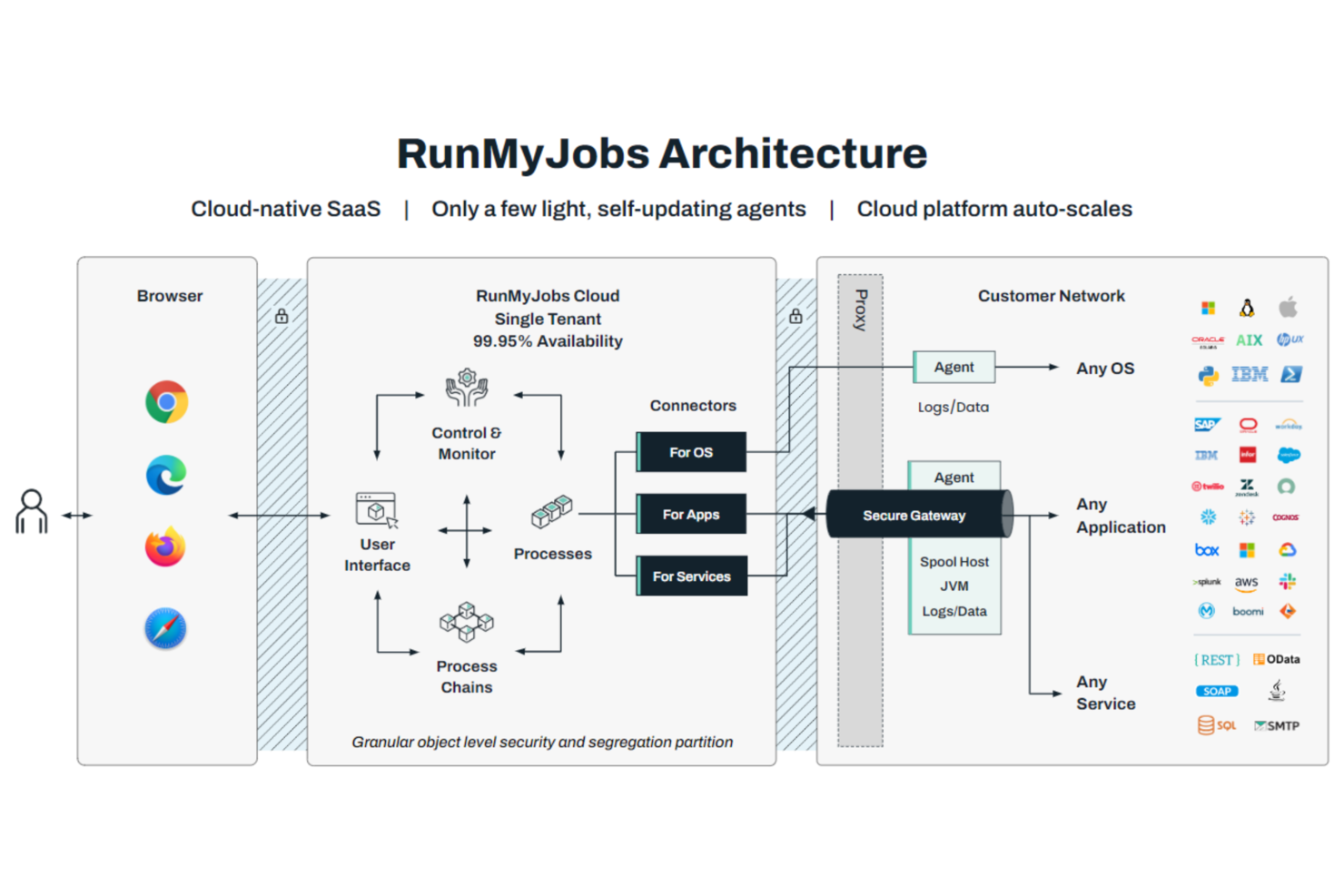This screenshot has height=896, width=1344.
Task: Click the SAP logo
Action: pos(1207,425)
